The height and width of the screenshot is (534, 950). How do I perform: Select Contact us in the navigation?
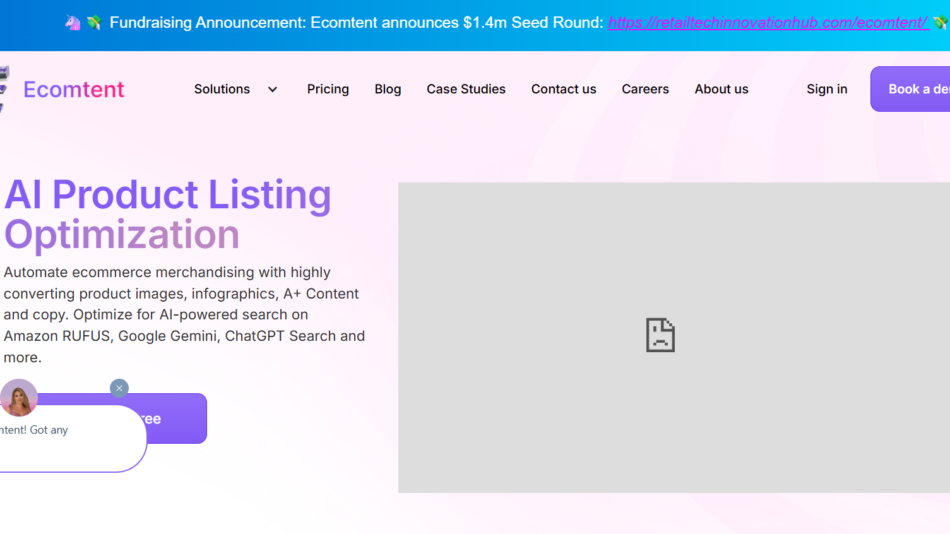(563, 89)
